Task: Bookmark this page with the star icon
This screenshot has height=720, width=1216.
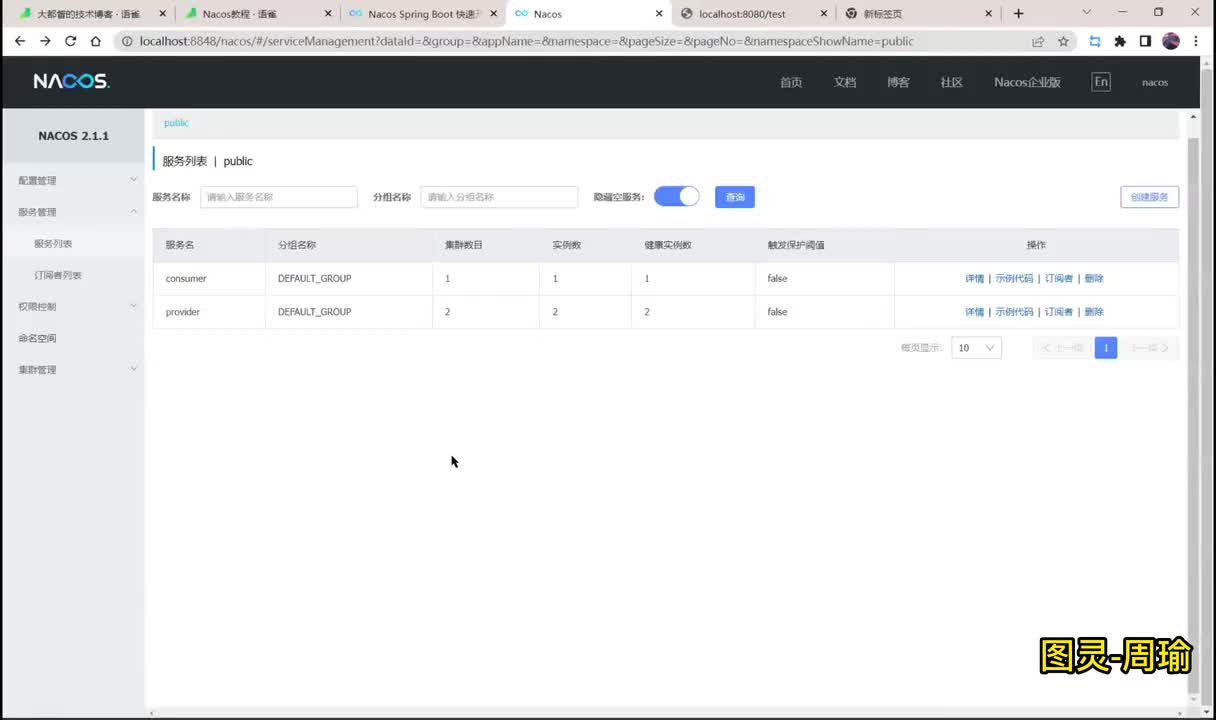Action: pos(1063,41)
